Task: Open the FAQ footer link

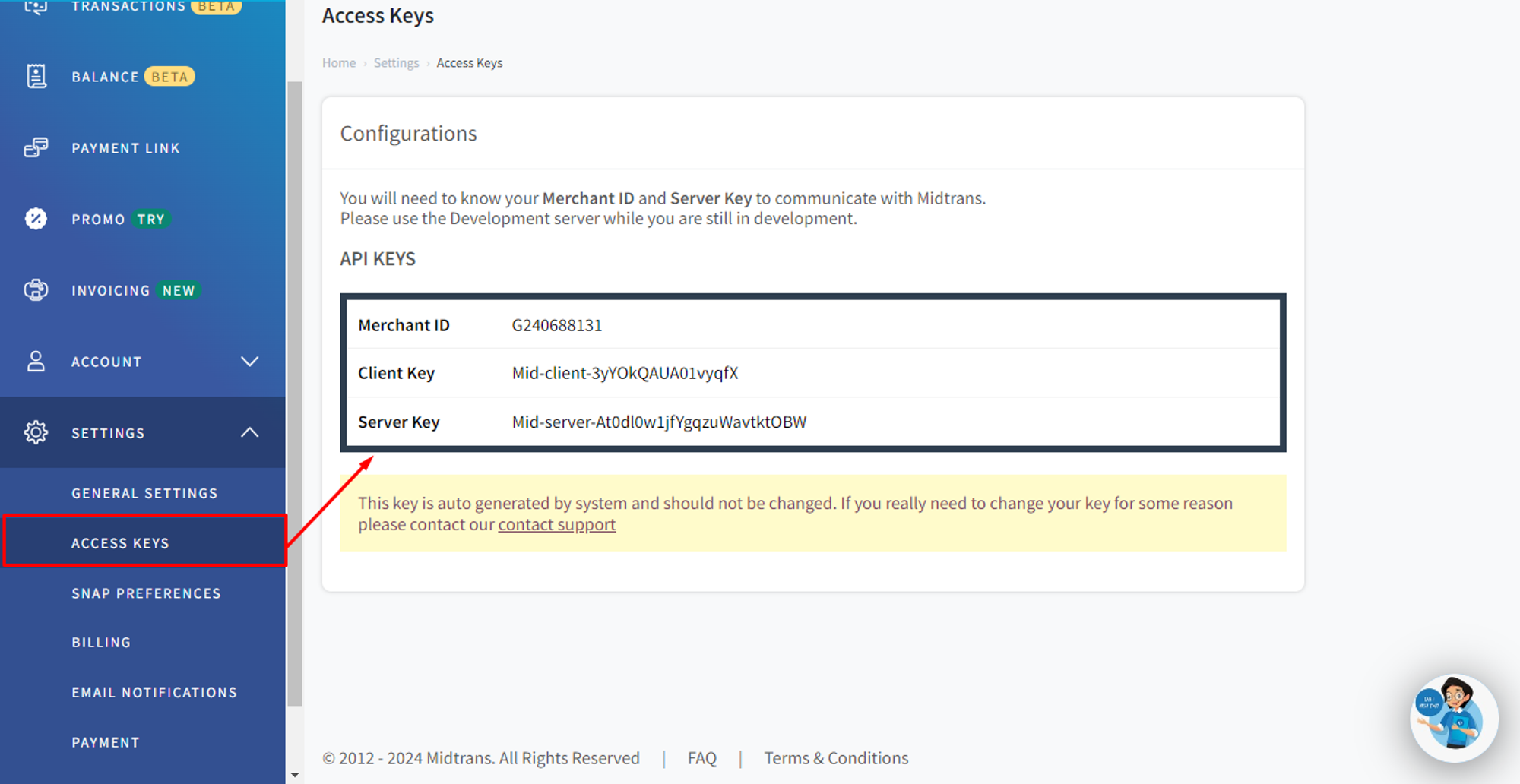Action: [701, 758]
